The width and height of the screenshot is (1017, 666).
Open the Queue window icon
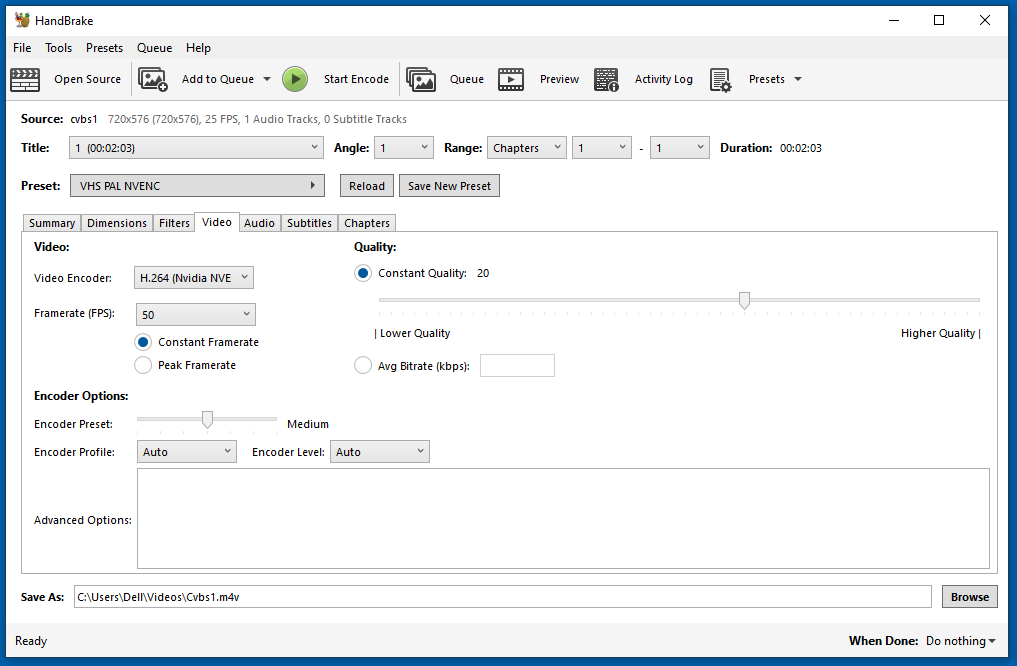[x=421, y=79]
